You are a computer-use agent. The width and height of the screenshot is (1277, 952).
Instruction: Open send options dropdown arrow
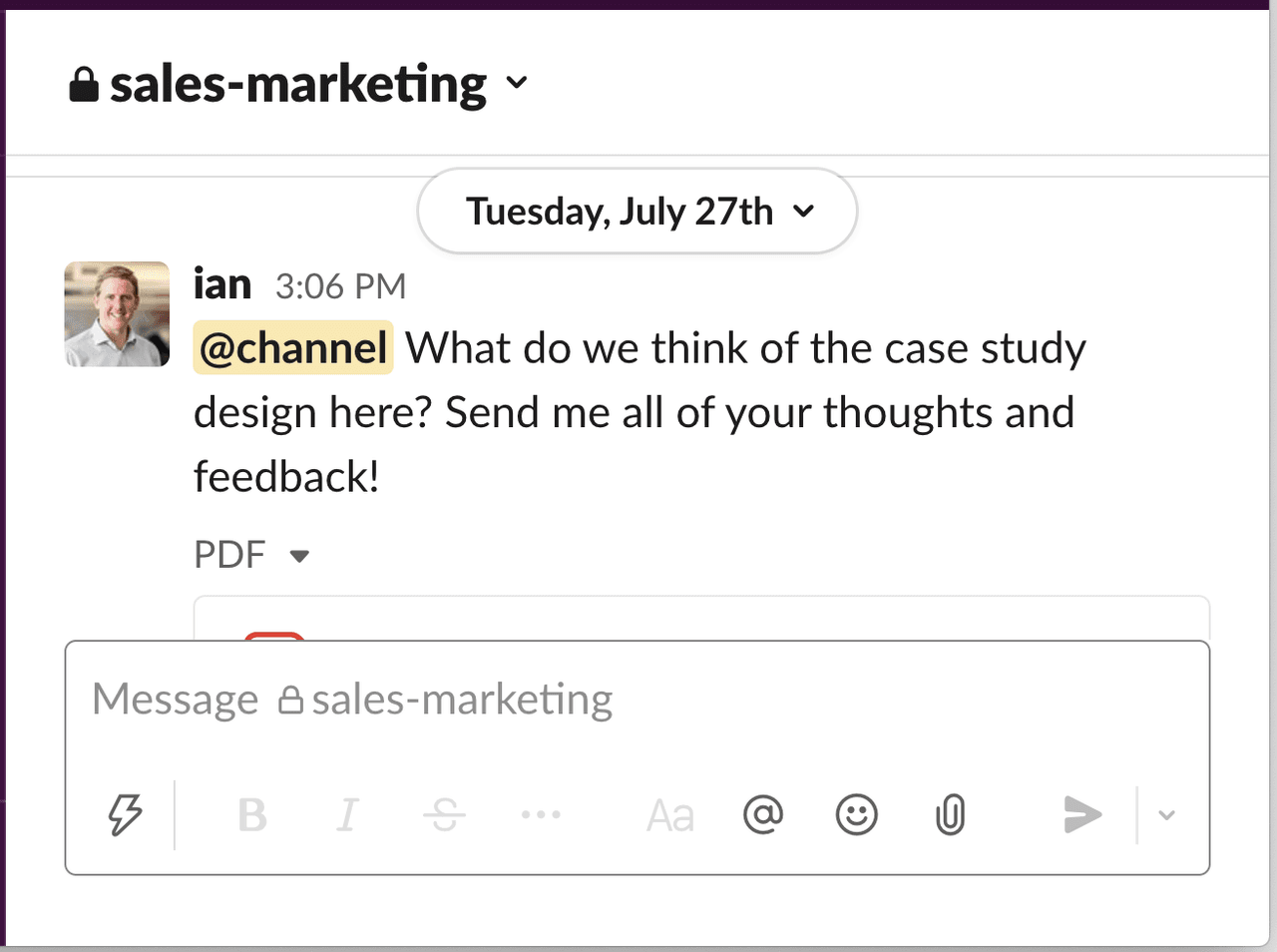1166,815
